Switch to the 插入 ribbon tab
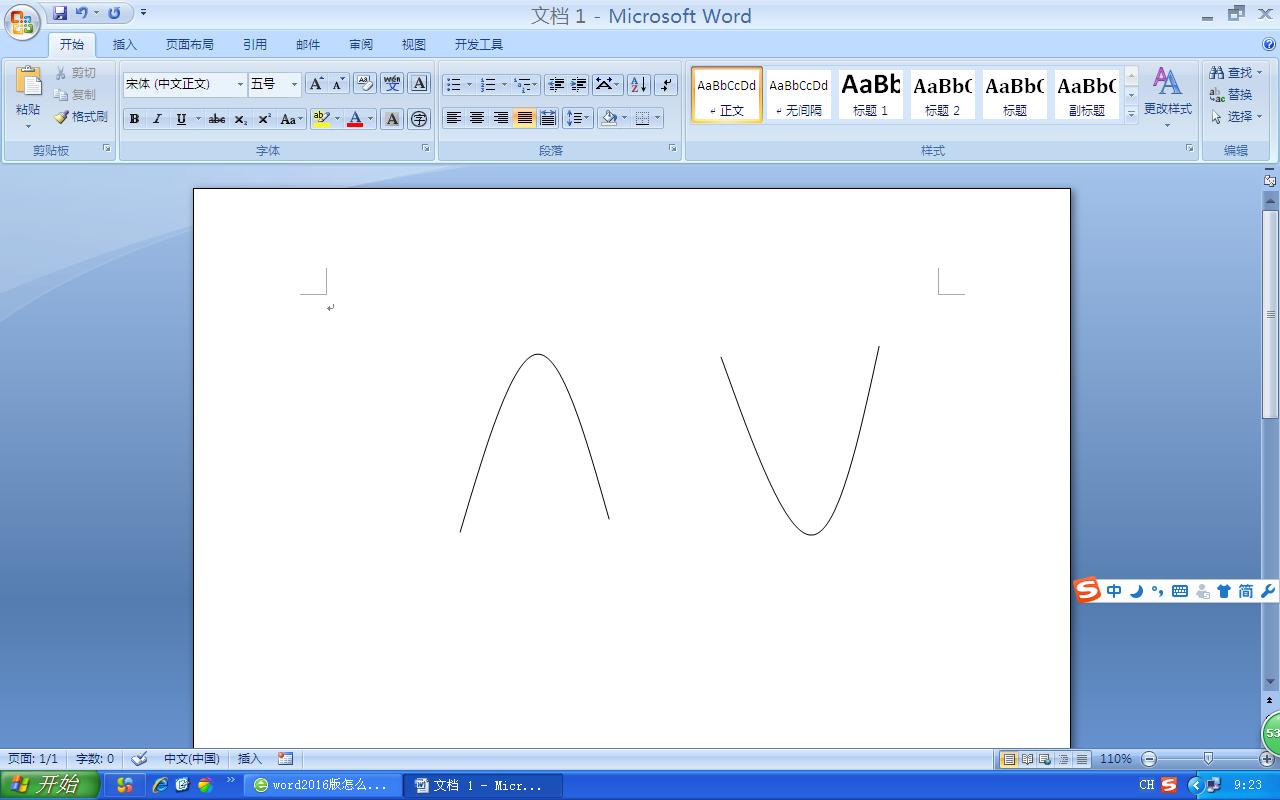1280x800 pixels. [125, 45]
